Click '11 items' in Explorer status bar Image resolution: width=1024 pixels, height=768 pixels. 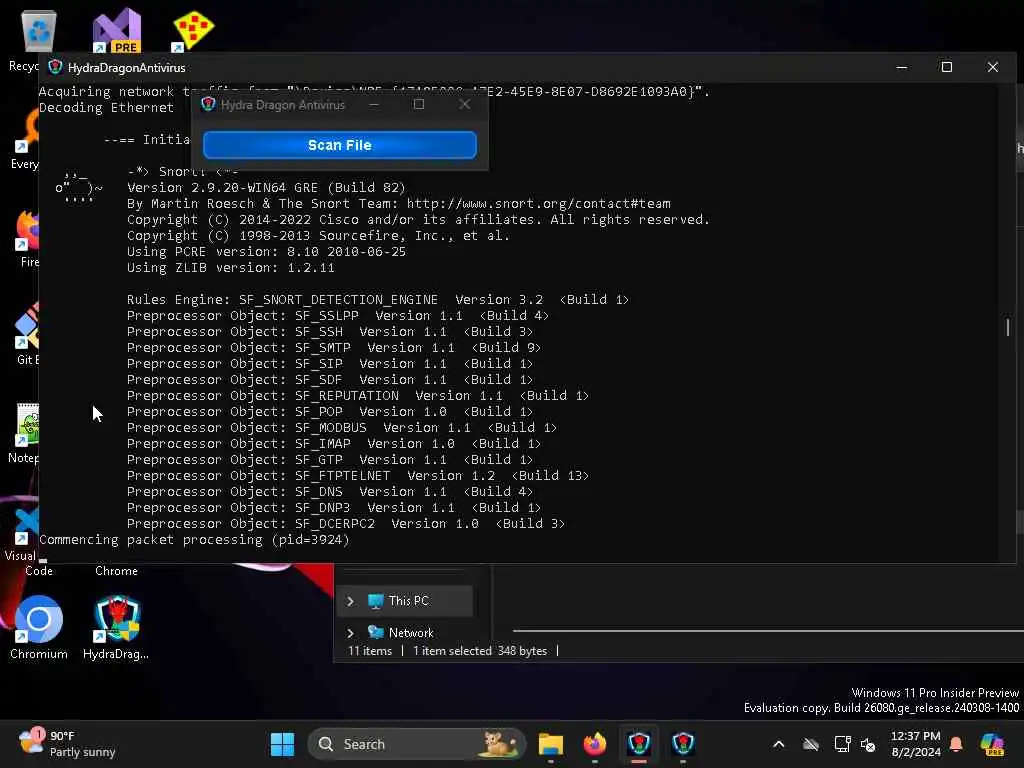click(x=370, y=651)
